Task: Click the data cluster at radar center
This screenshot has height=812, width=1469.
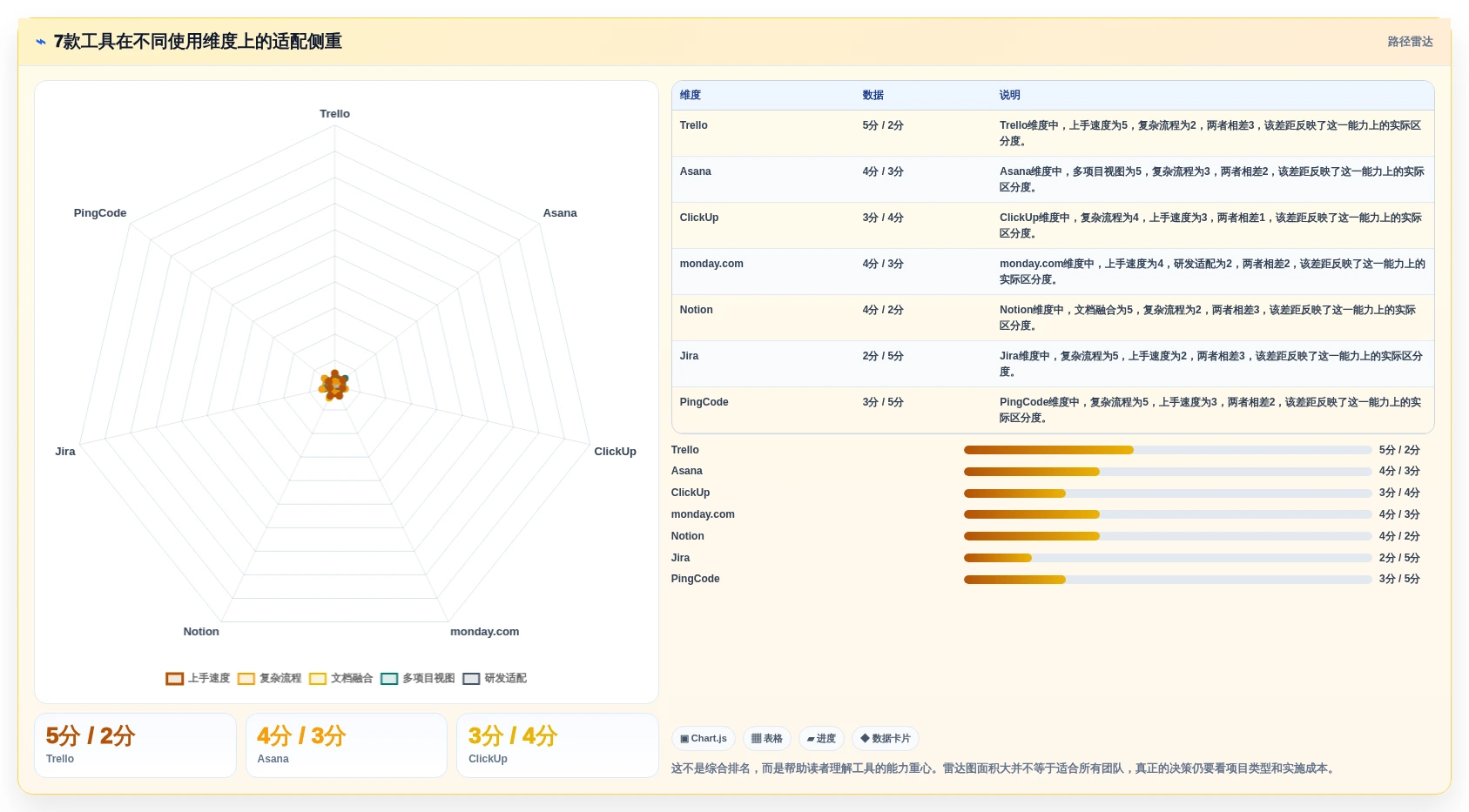Action: [x=334, y=385]
